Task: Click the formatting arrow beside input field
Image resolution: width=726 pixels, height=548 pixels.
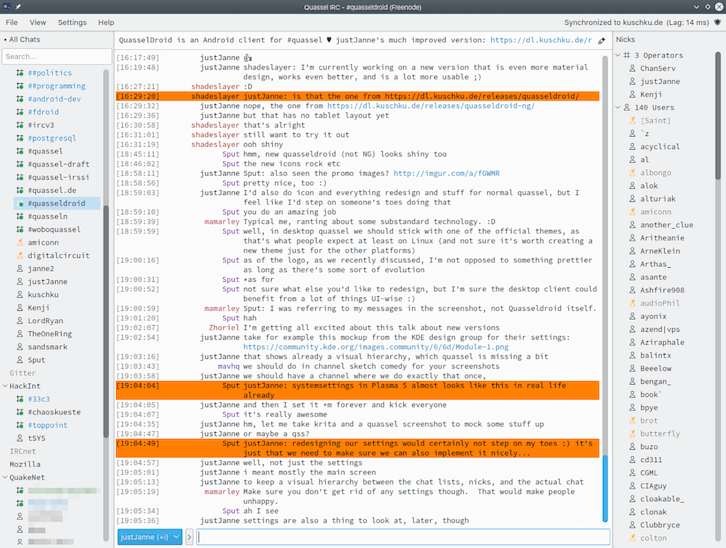Action: coord(189,537)
